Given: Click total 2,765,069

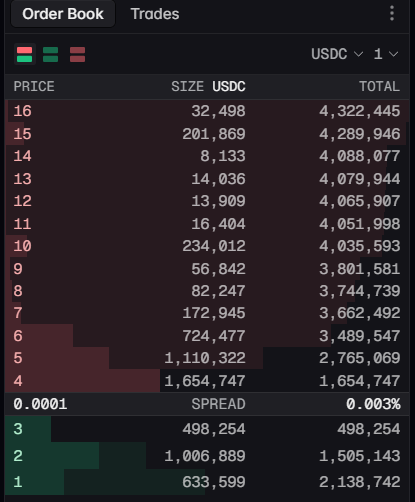Looking at the screenshot, I should coord(360,358).
